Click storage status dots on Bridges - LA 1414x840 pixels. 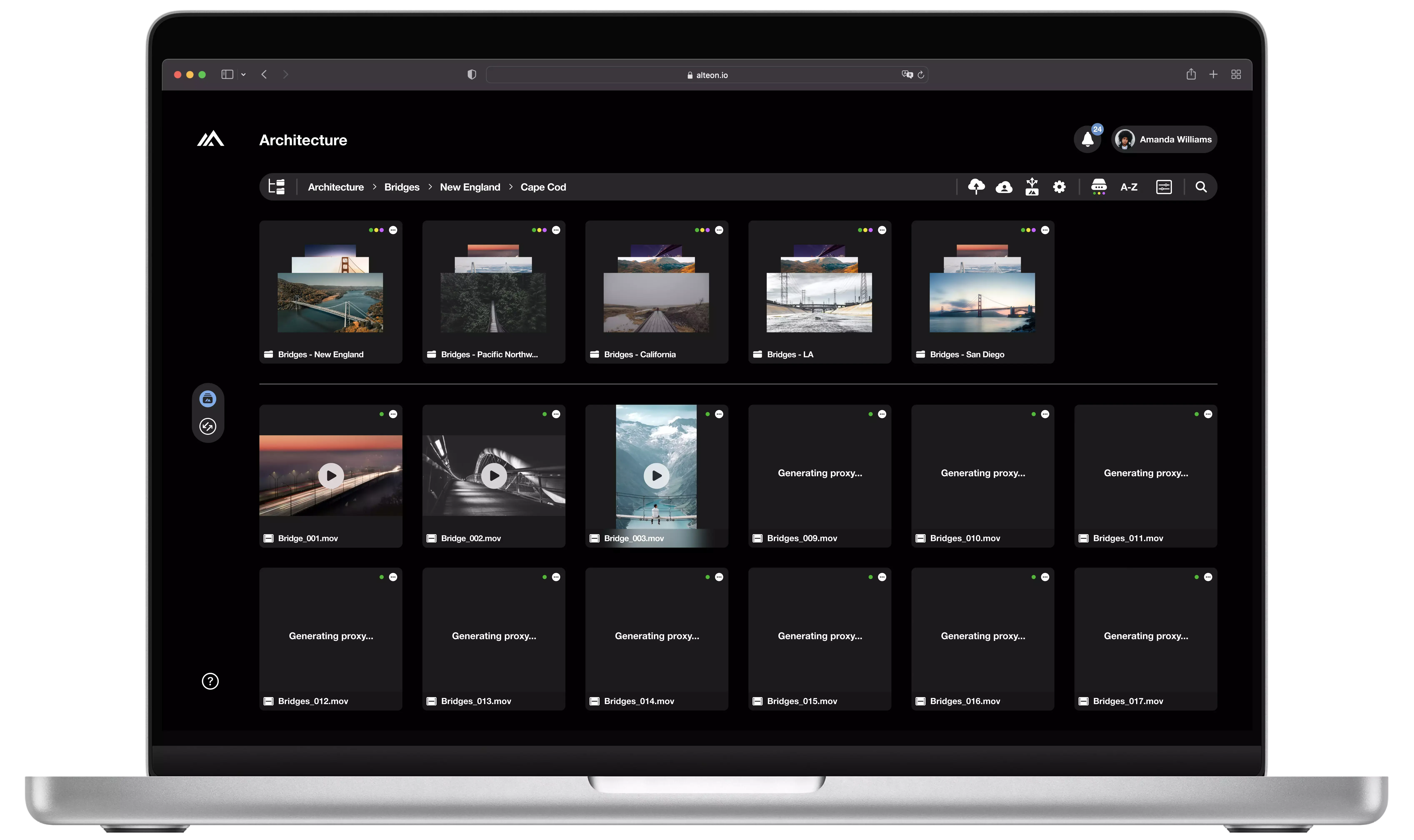pos(865,230)
